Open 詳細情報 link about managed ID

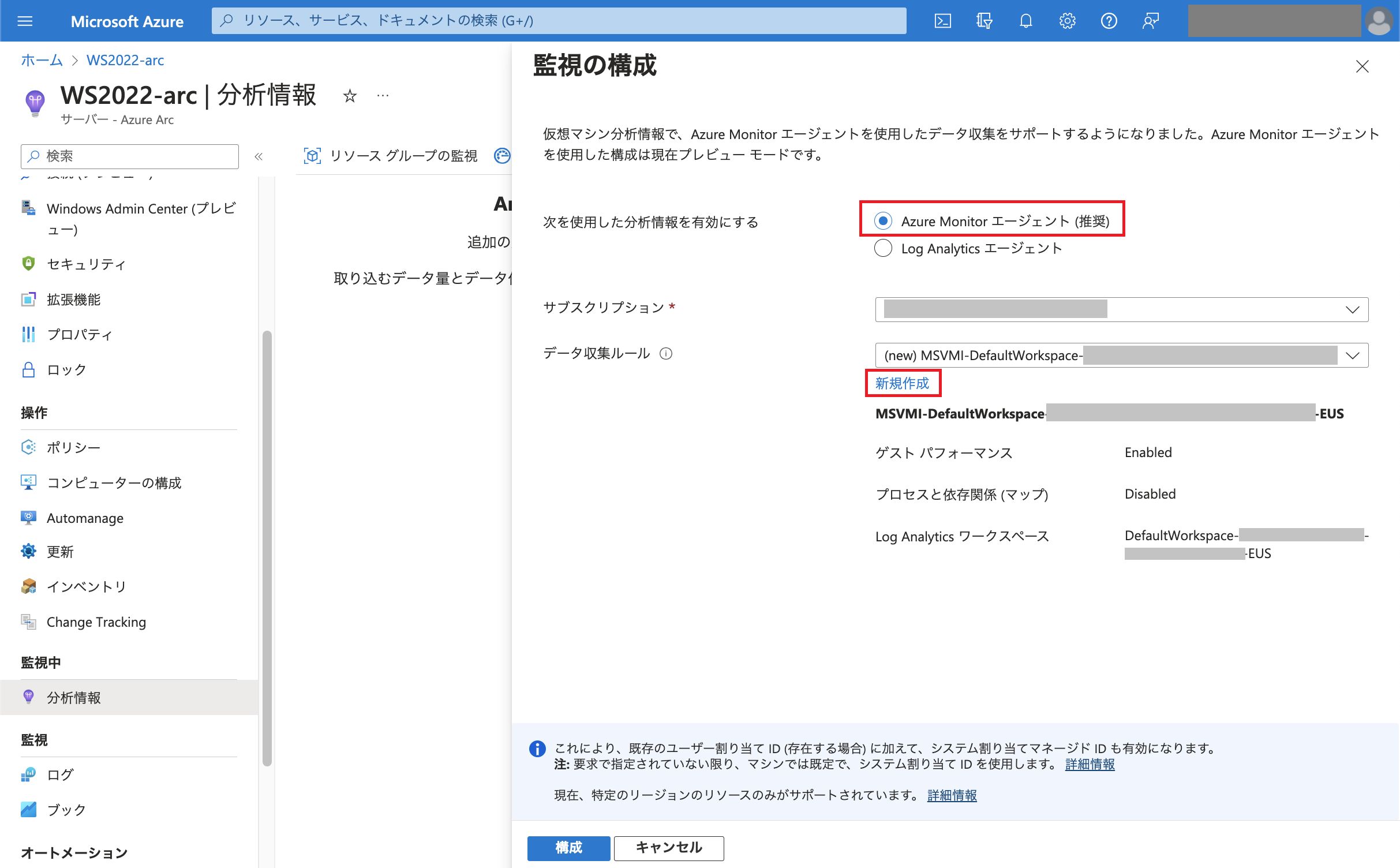coord(1090,764)
